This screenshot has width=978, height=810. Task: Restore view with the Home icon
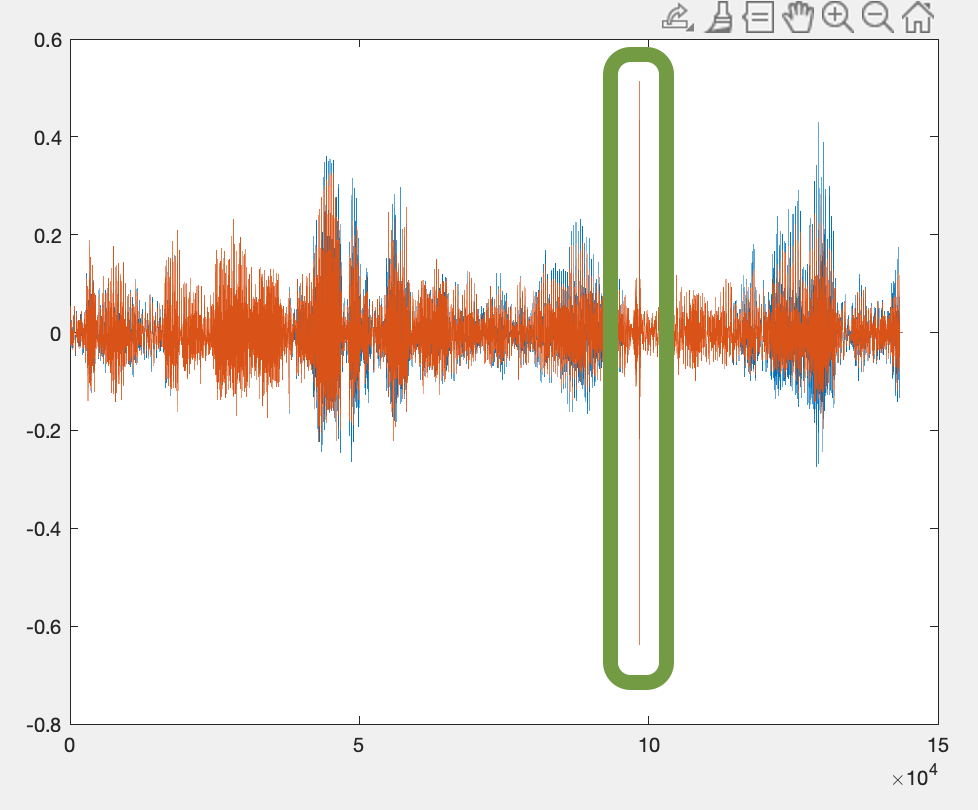click(917, 17)
